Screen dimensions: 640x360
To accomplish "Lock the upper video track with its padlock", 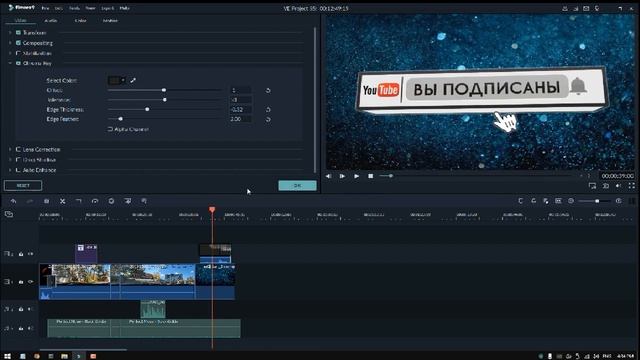I will 21,254.
